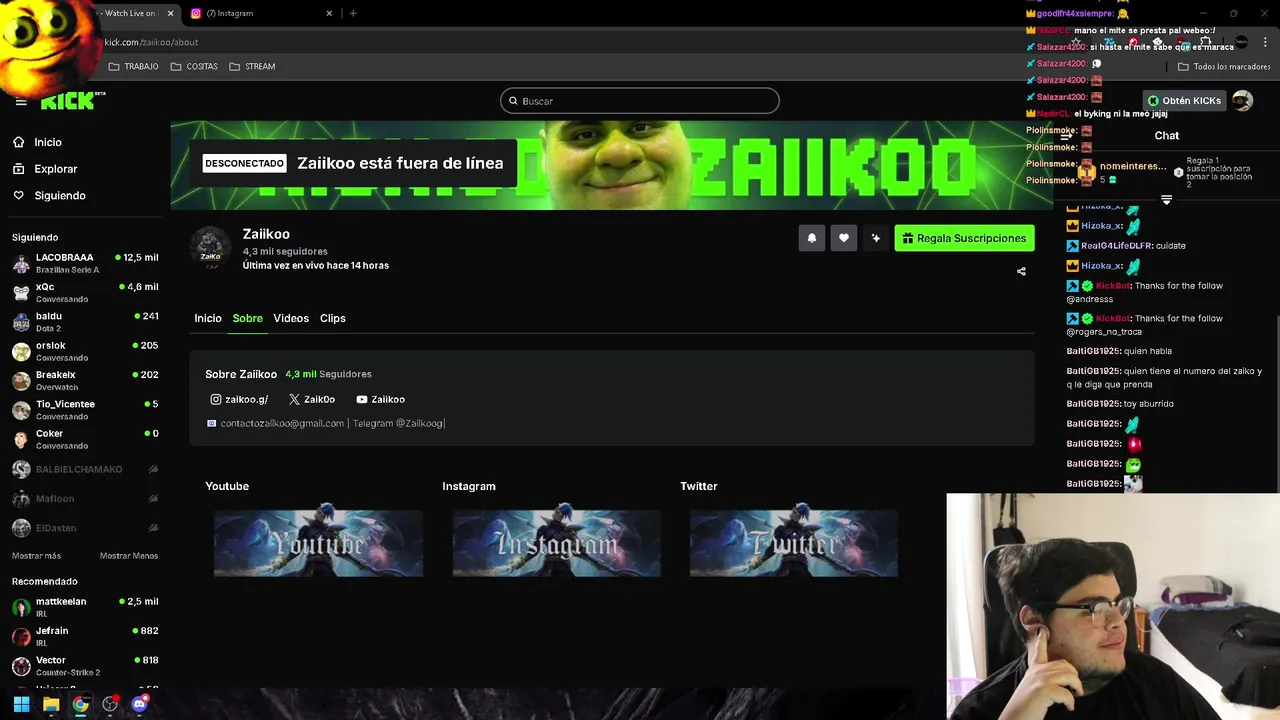
Task: Click the search magnifier icon
Action: pos(513,101)
